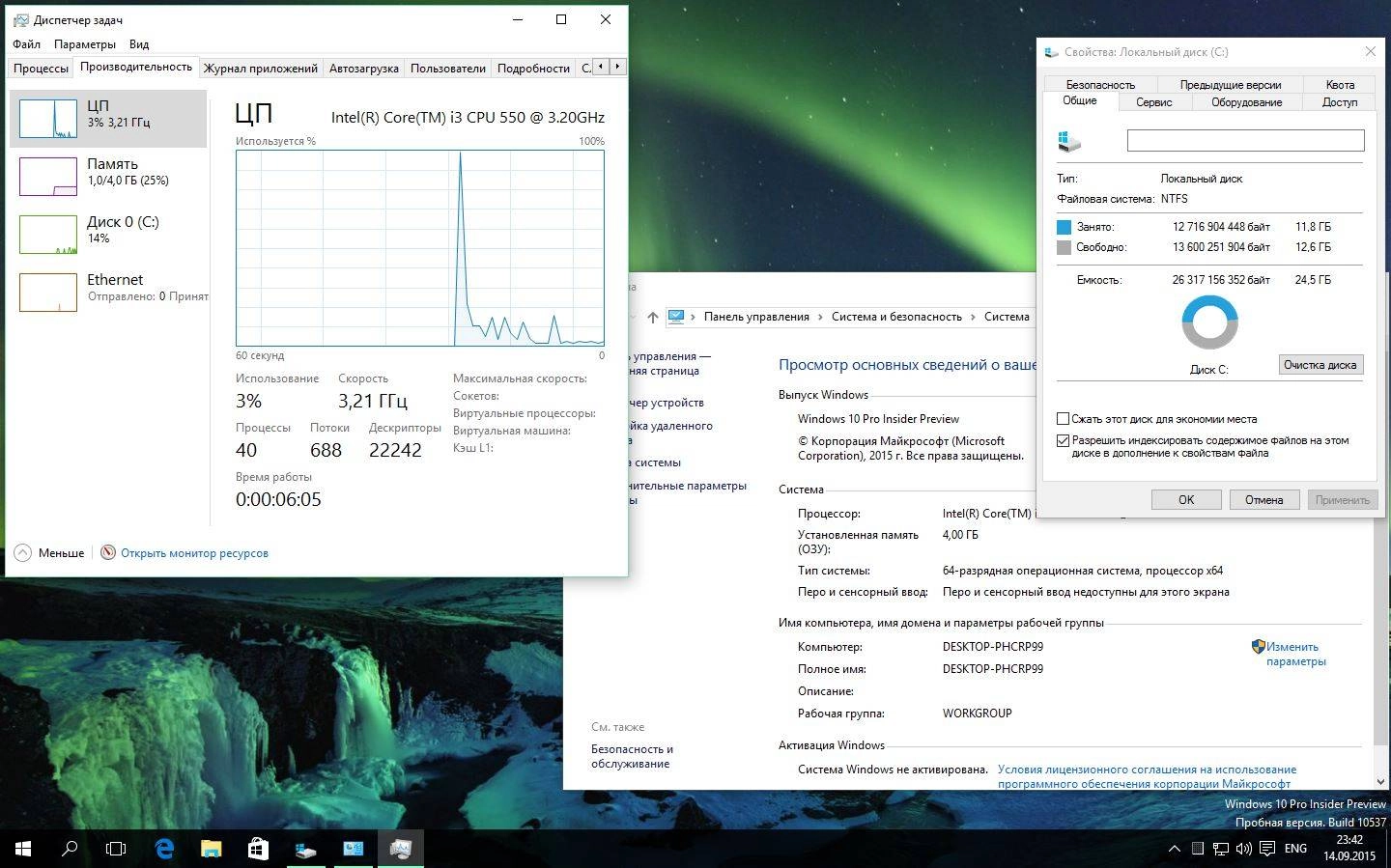Screen dimensions: 1391x868
Task: Open the Предыдущие версии tab
Action: click(1230, 85)
